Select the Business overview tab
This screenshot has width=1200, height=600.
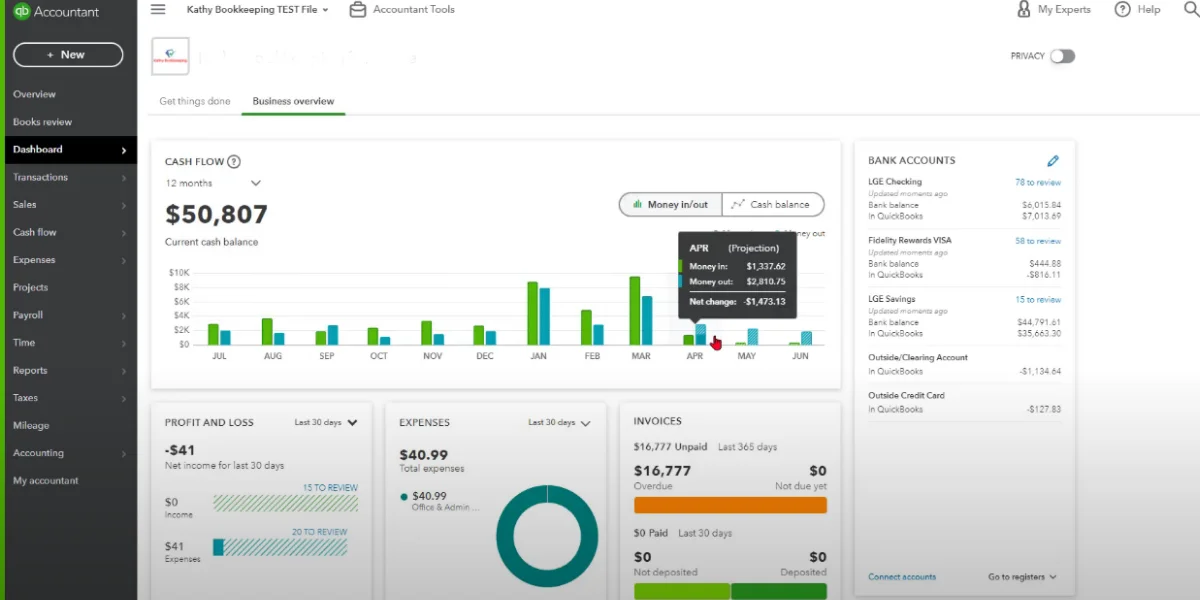tap(293, 101)
